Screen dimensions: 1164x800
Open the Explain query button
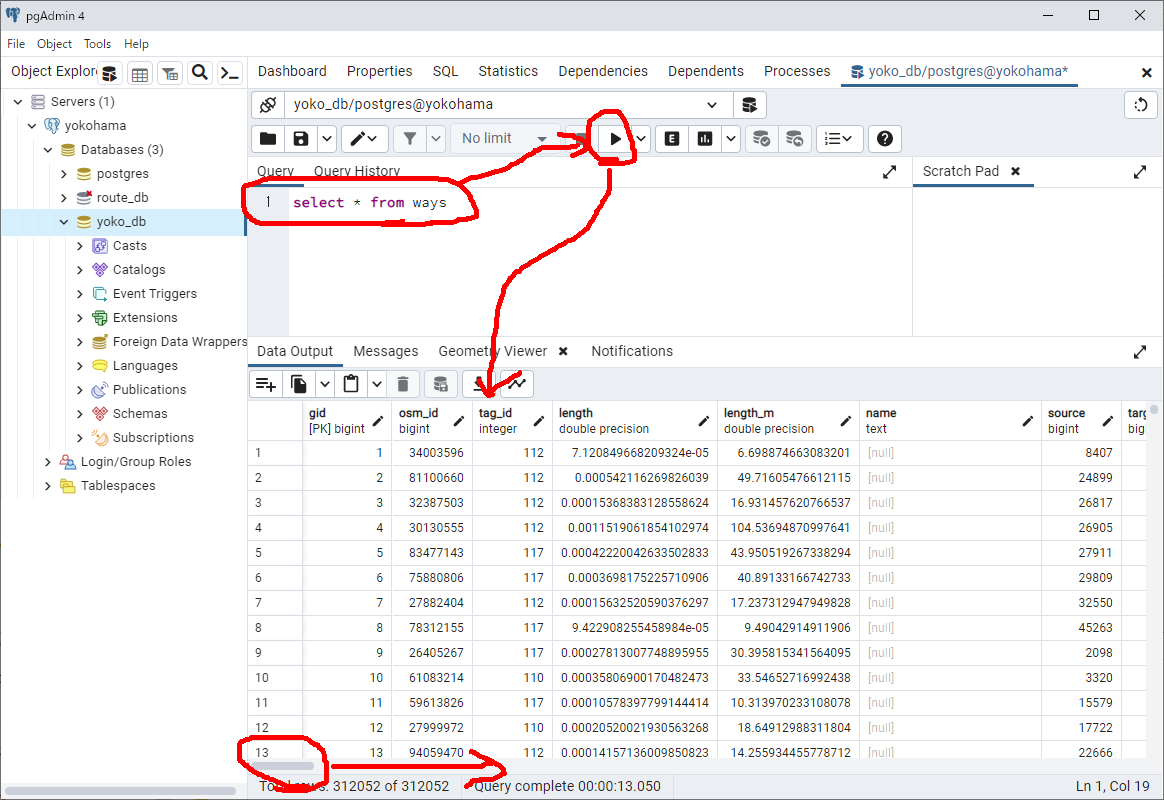tap(672, 139)
